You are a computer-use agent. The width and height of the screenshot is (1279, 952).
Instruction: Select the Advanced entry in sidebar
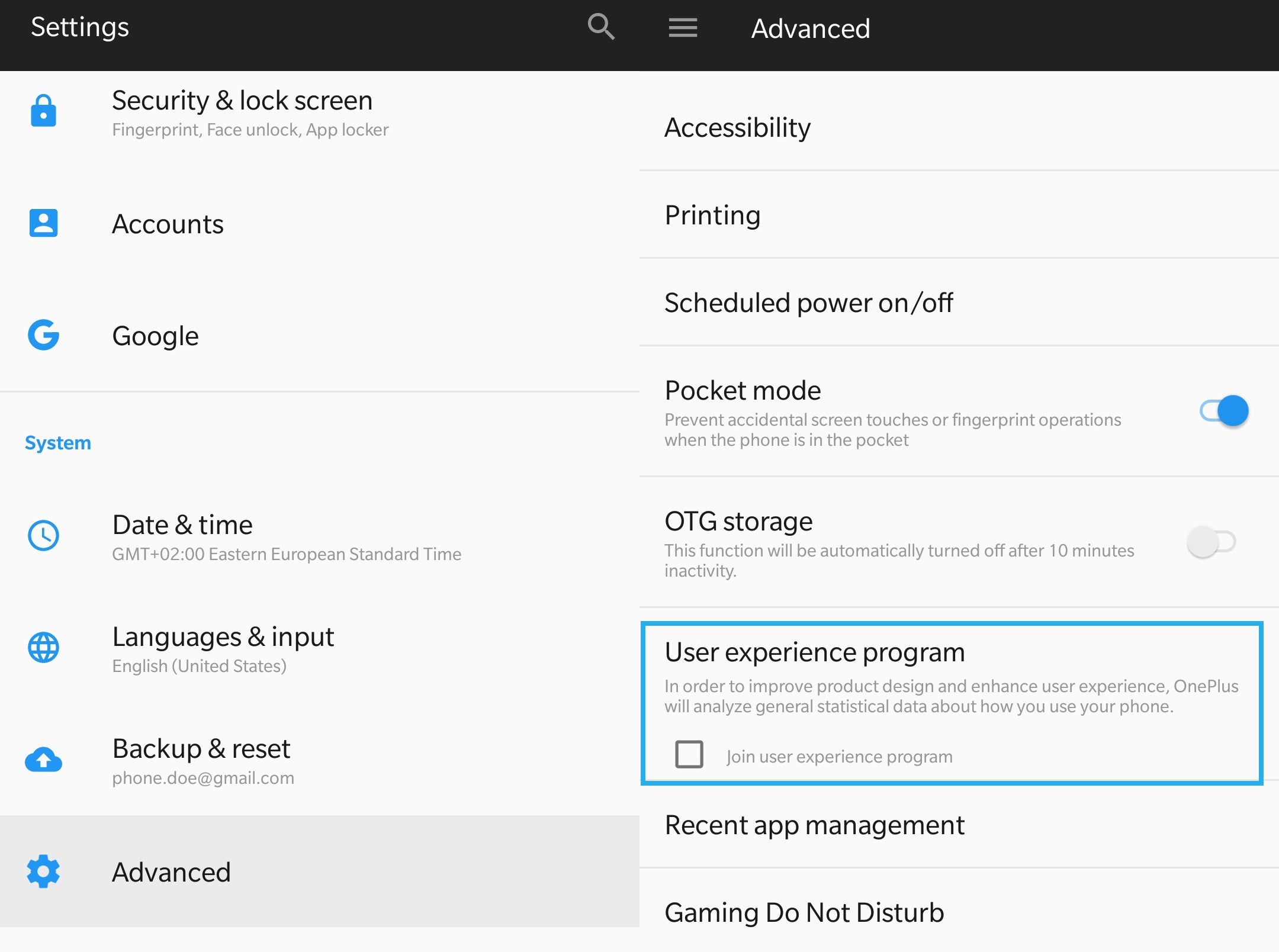(320, 871)
